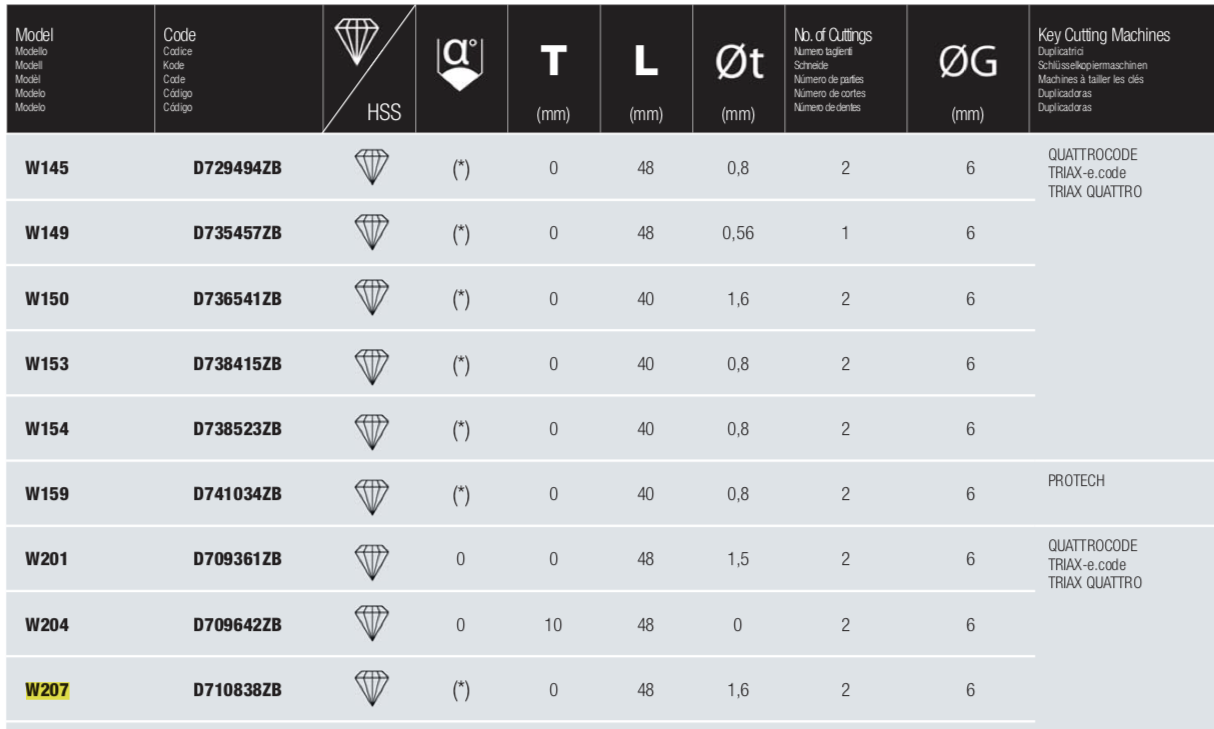The width and height of the screenshot is (1214, 729).
Task: Click the diamond icon in W153 row
Action: 369,363
